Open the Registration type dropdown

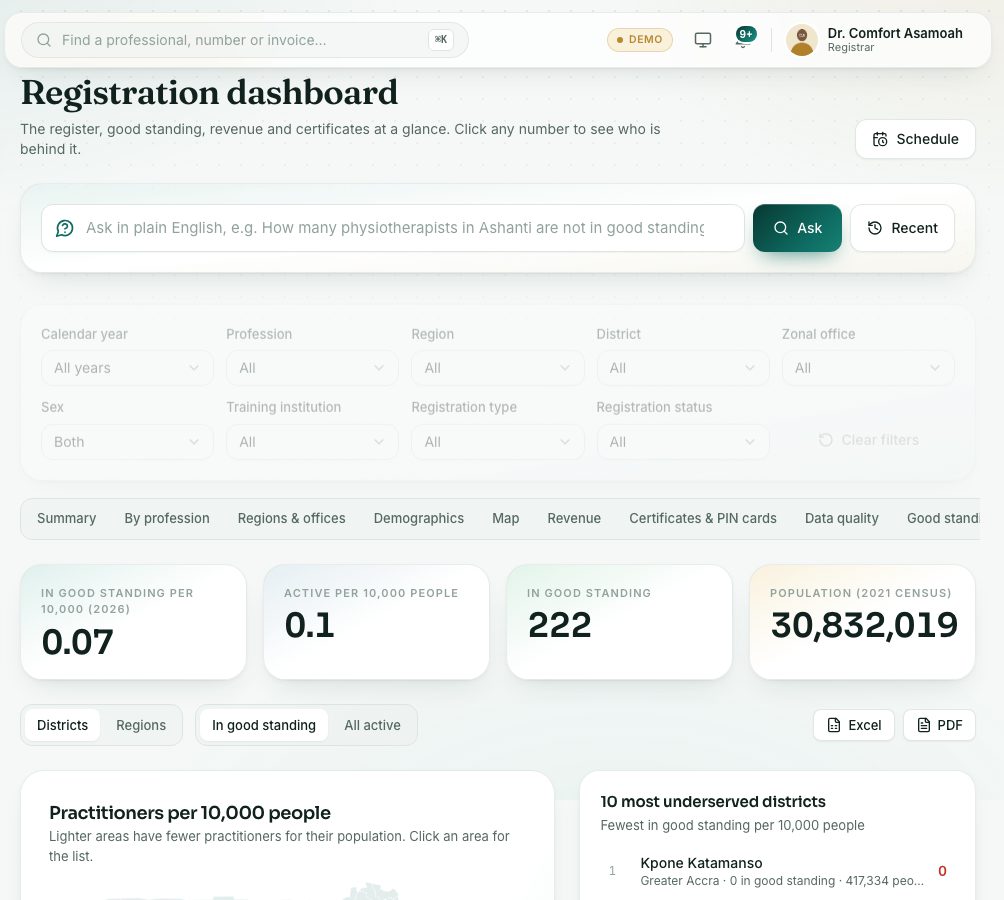point(498,442)
